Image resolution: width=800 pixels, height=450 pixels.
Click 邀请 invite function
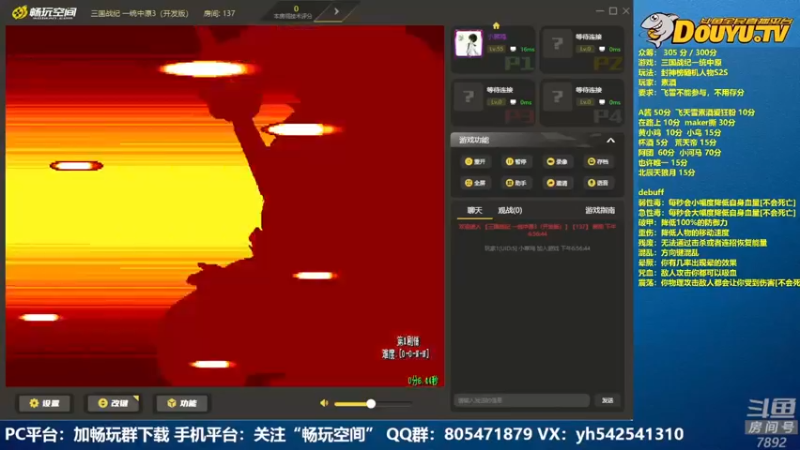tap(557, 183)
